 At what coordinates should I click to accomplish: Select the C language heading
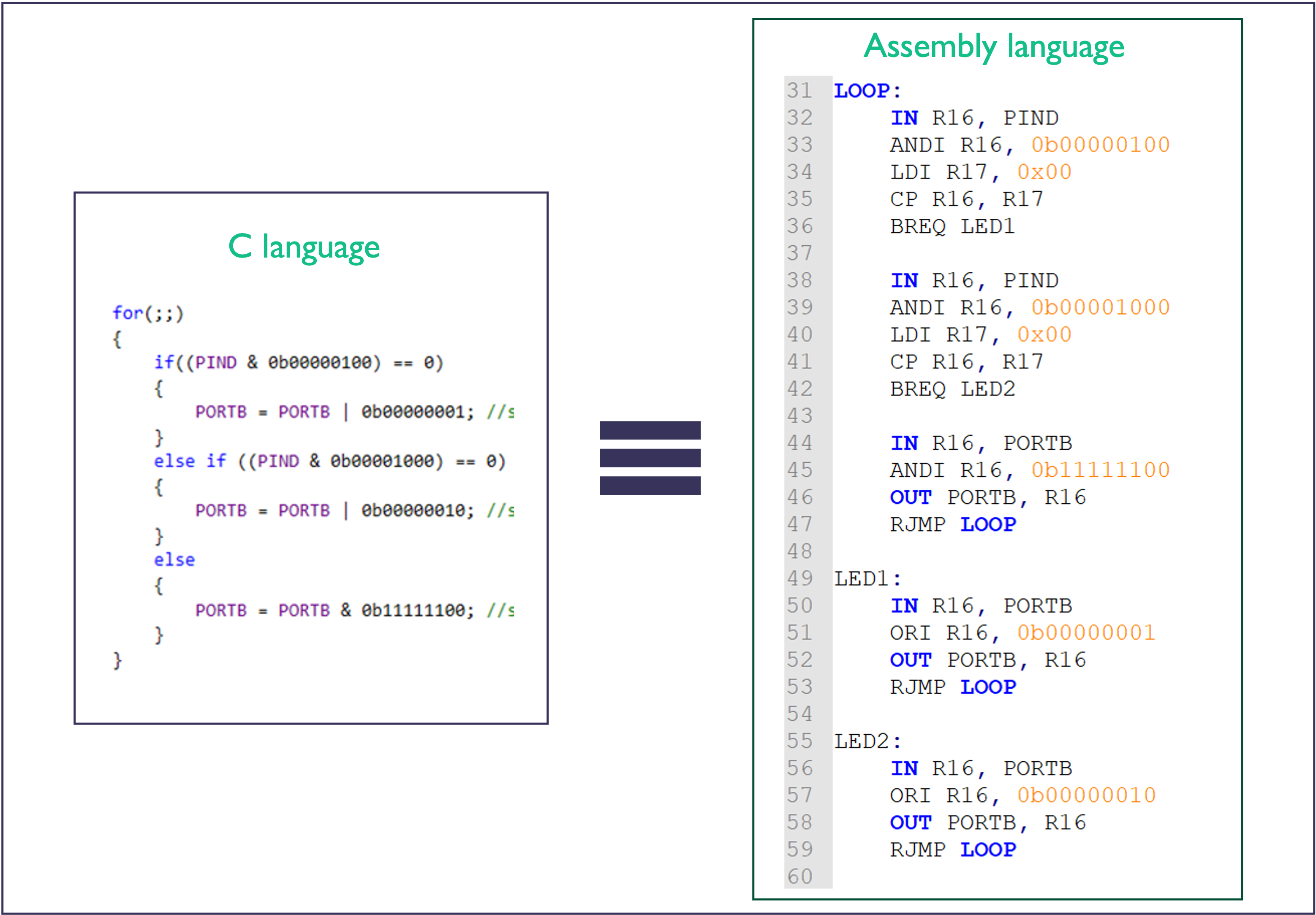click(304, 247)
